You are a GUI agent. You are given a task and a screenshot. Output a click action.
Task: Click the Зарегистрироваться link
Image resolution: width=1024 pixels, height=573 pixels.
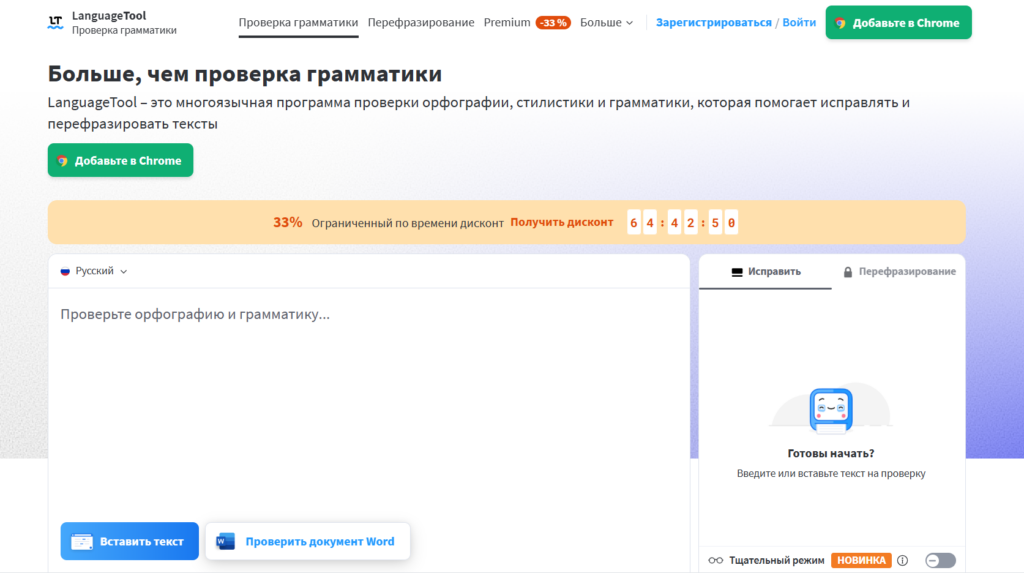714,22
